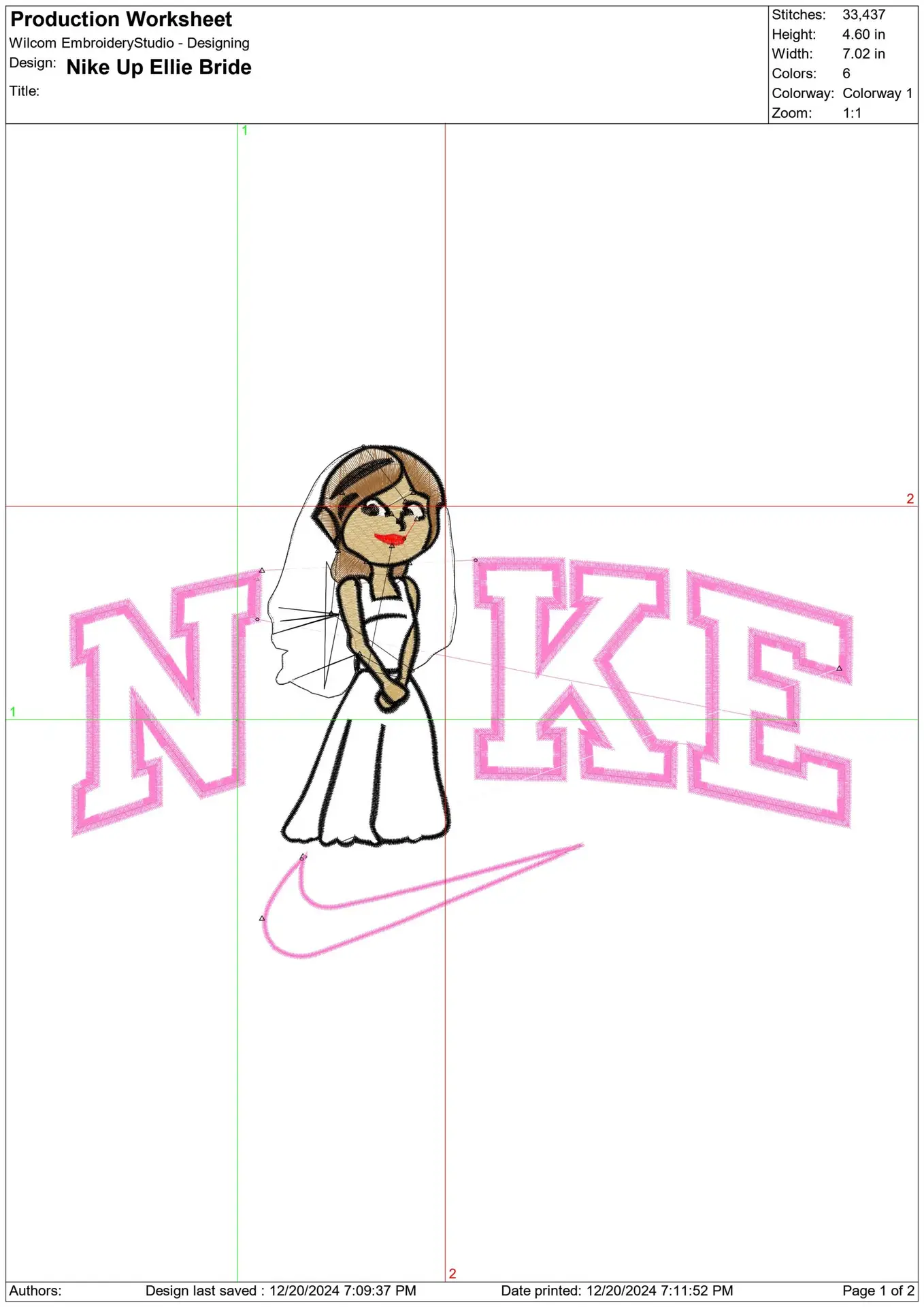Click the 'Colors:' label
Viewport: 924px width, 1307px height.
pyautogui.click(x=793, y=74)
